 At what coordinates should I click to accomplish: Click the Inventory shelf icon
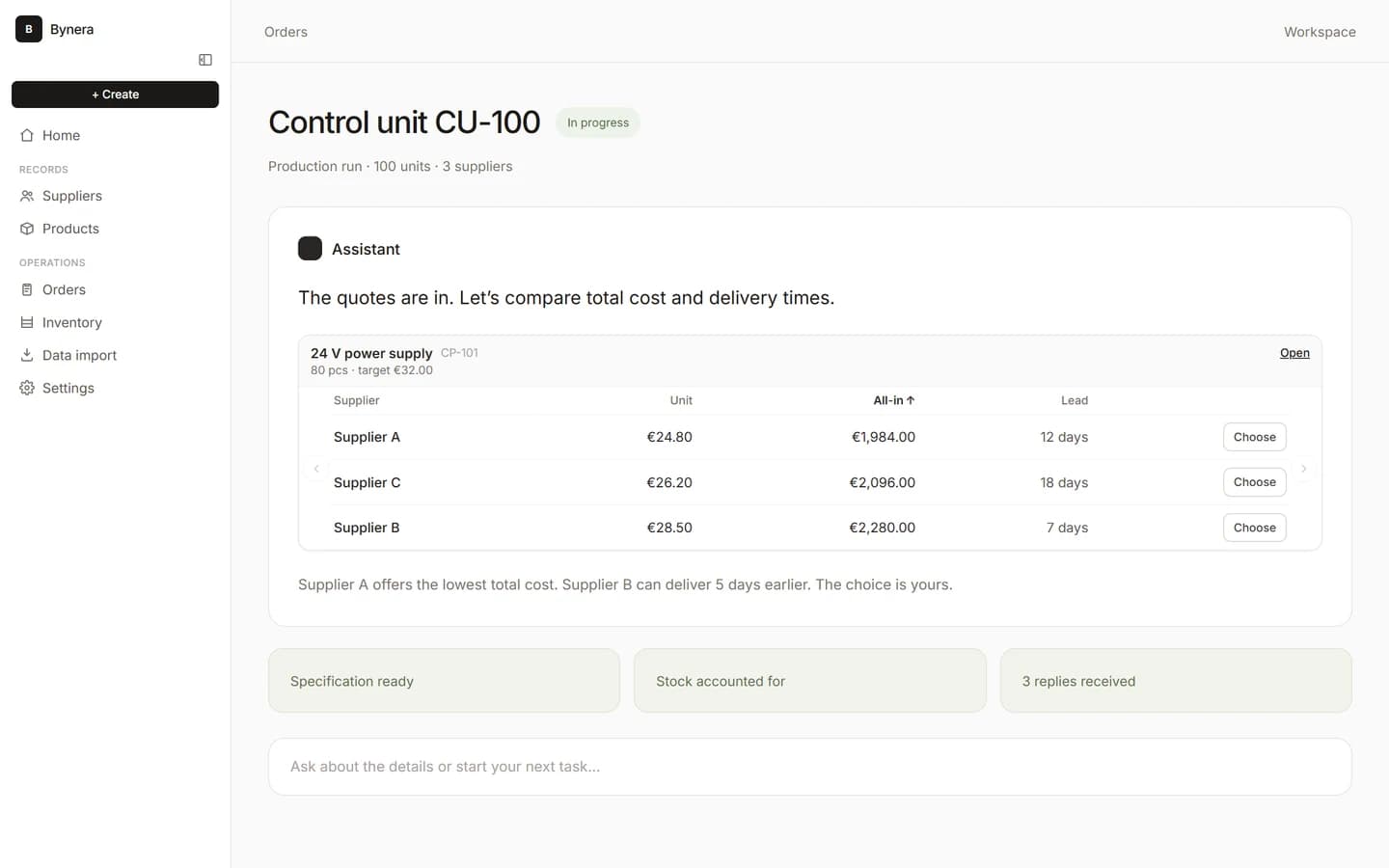[x=27, y=322]
